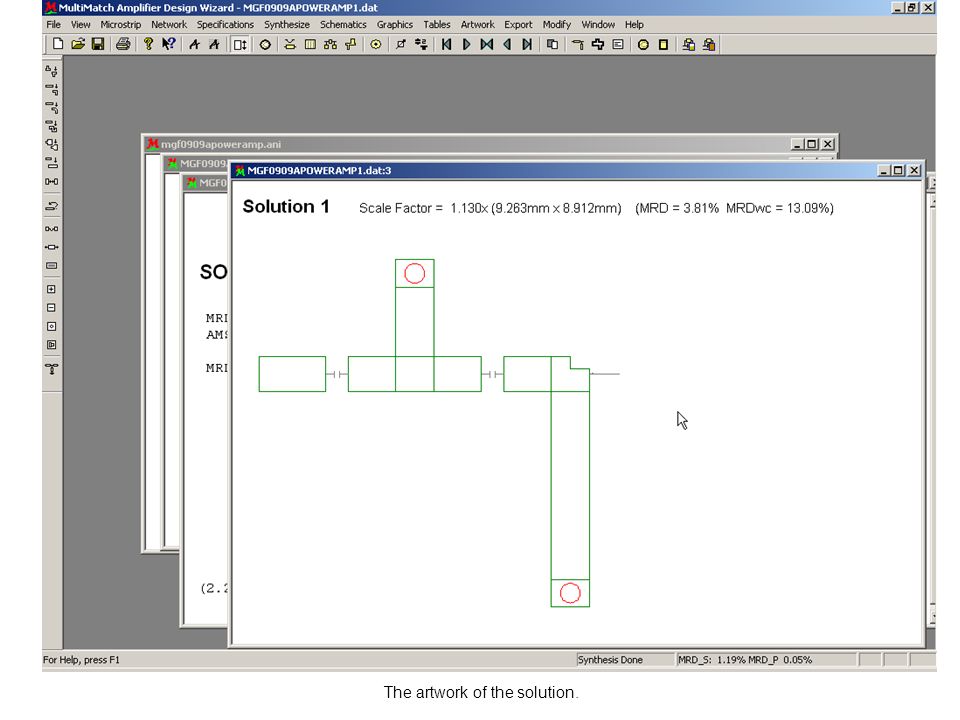This screenshot has height=720, width=960.
Task: Click the copy pages toolbar icon
Action: click(x=552, y=44)
